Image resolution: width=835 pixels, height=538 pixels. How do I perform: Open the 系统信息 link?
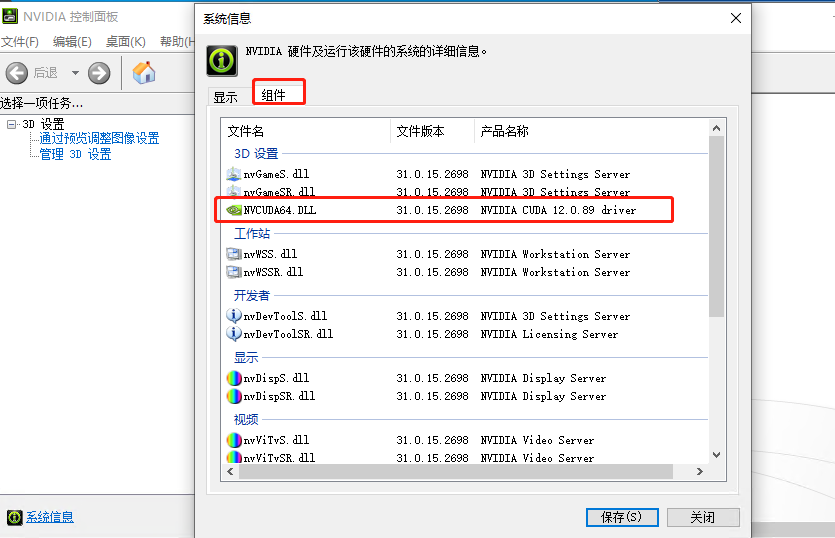(x=50, y=517)
